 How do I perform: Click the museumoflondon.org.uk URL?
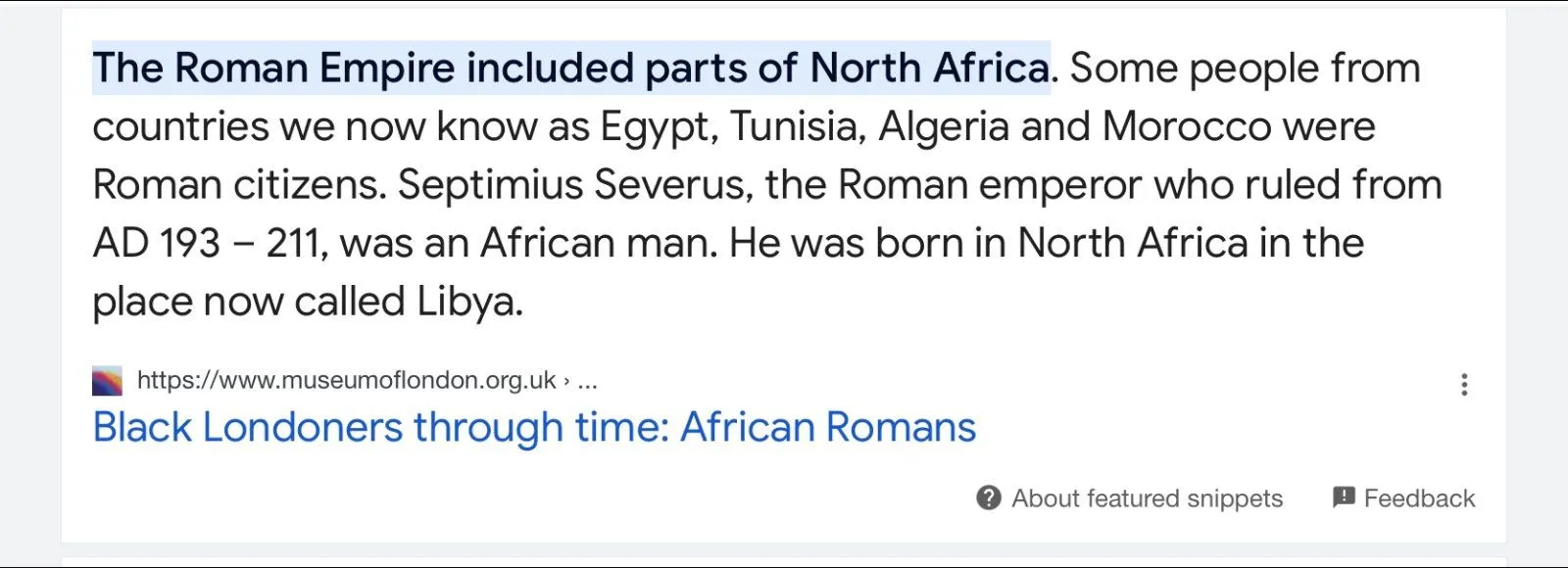tap(346, 380)
